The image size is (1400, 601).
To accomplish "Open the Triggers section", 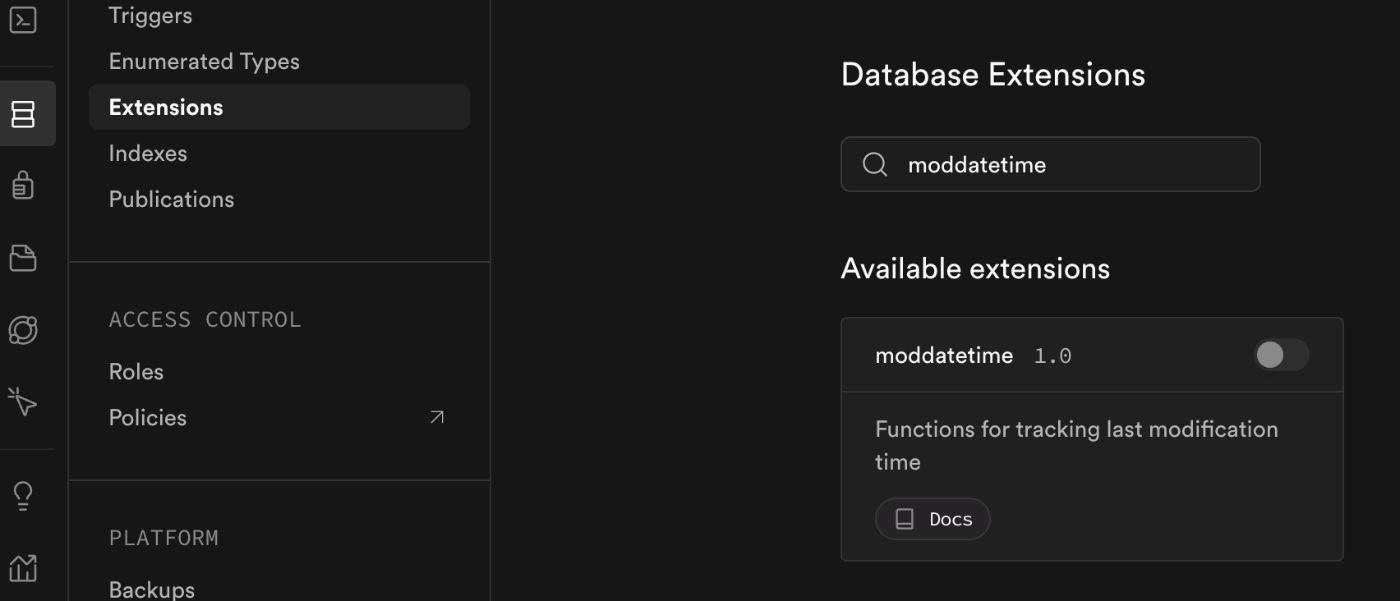I will tap(150, 15).
